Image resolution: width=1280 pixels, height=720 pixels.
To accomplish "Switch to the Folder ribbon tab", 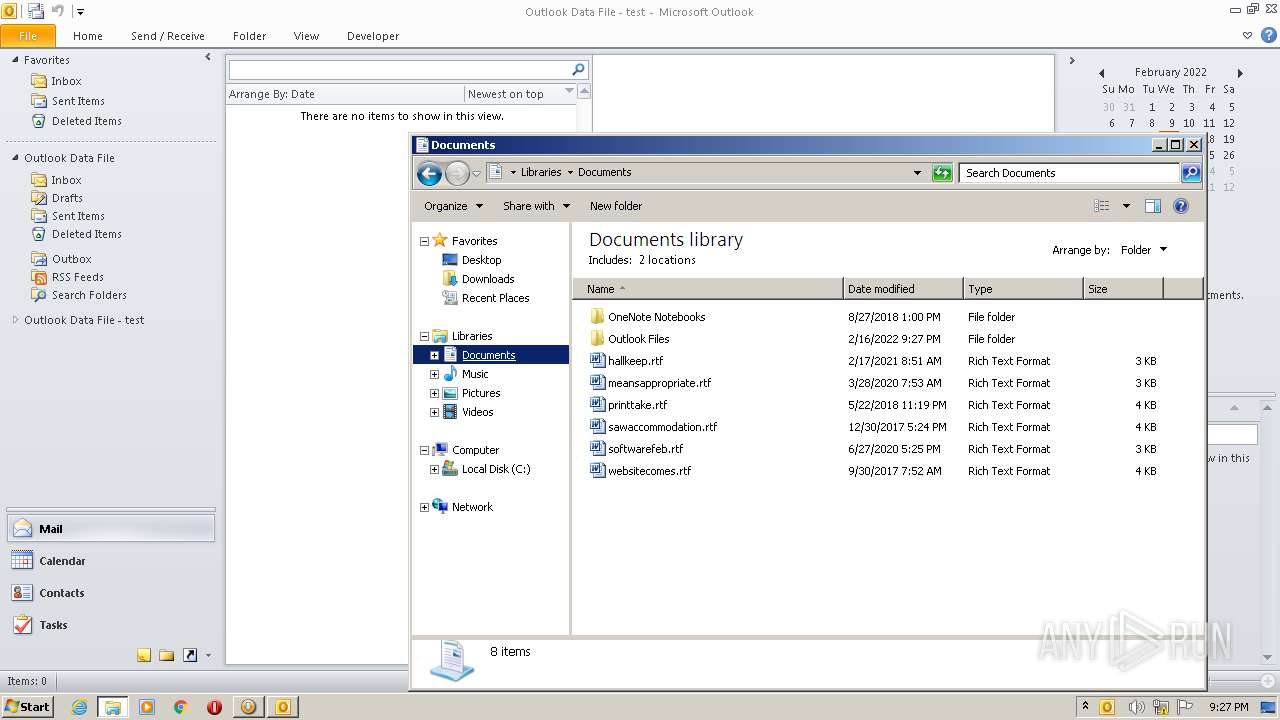I will pos(250,36).
